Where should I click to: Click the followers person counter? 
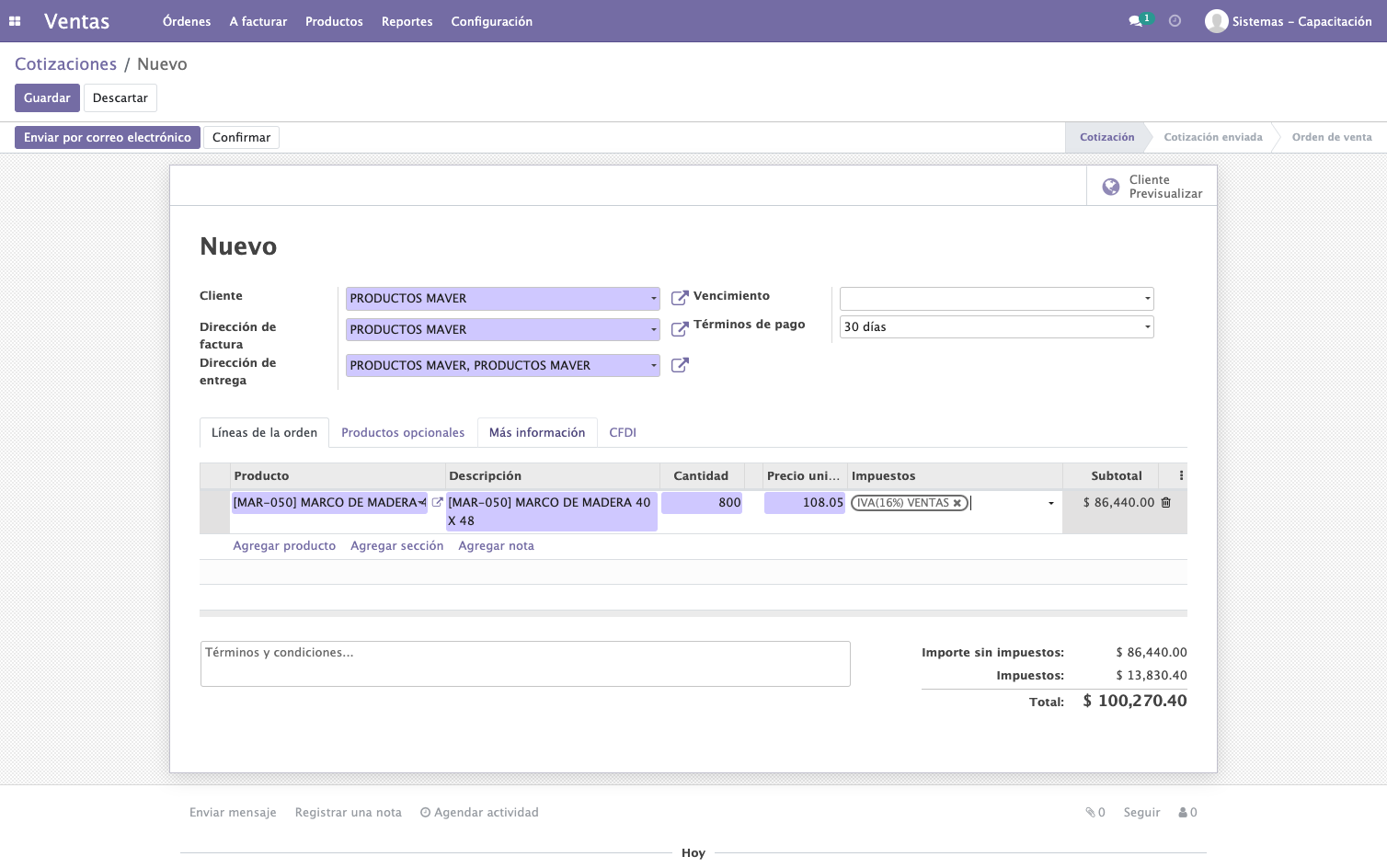click(x=1187, y=813)
